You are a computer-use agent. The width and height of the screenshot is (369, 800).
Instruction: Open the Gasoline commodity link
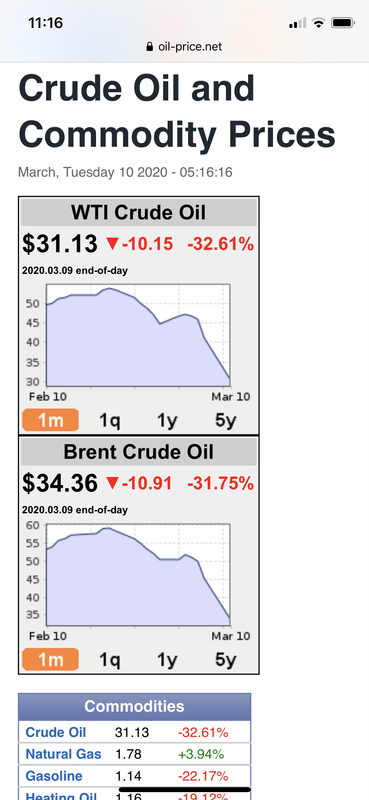[54, 776]
